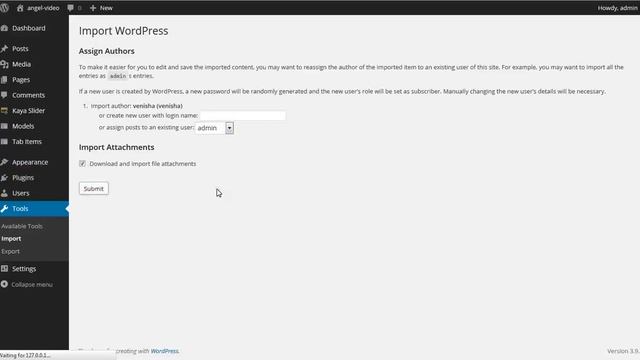Select the admin existing-user combo box

pyautogui.click(x=214, y=128)
